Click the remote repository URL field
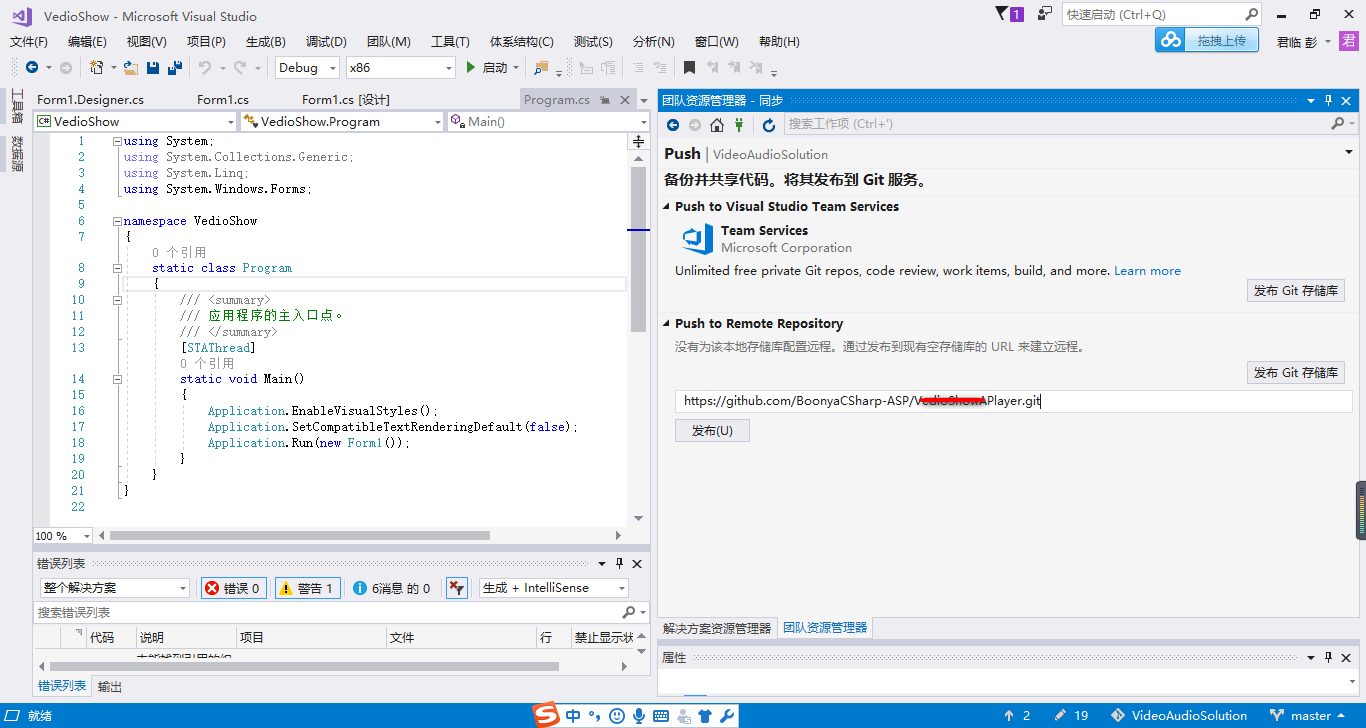 click(x=1014, y=401)
